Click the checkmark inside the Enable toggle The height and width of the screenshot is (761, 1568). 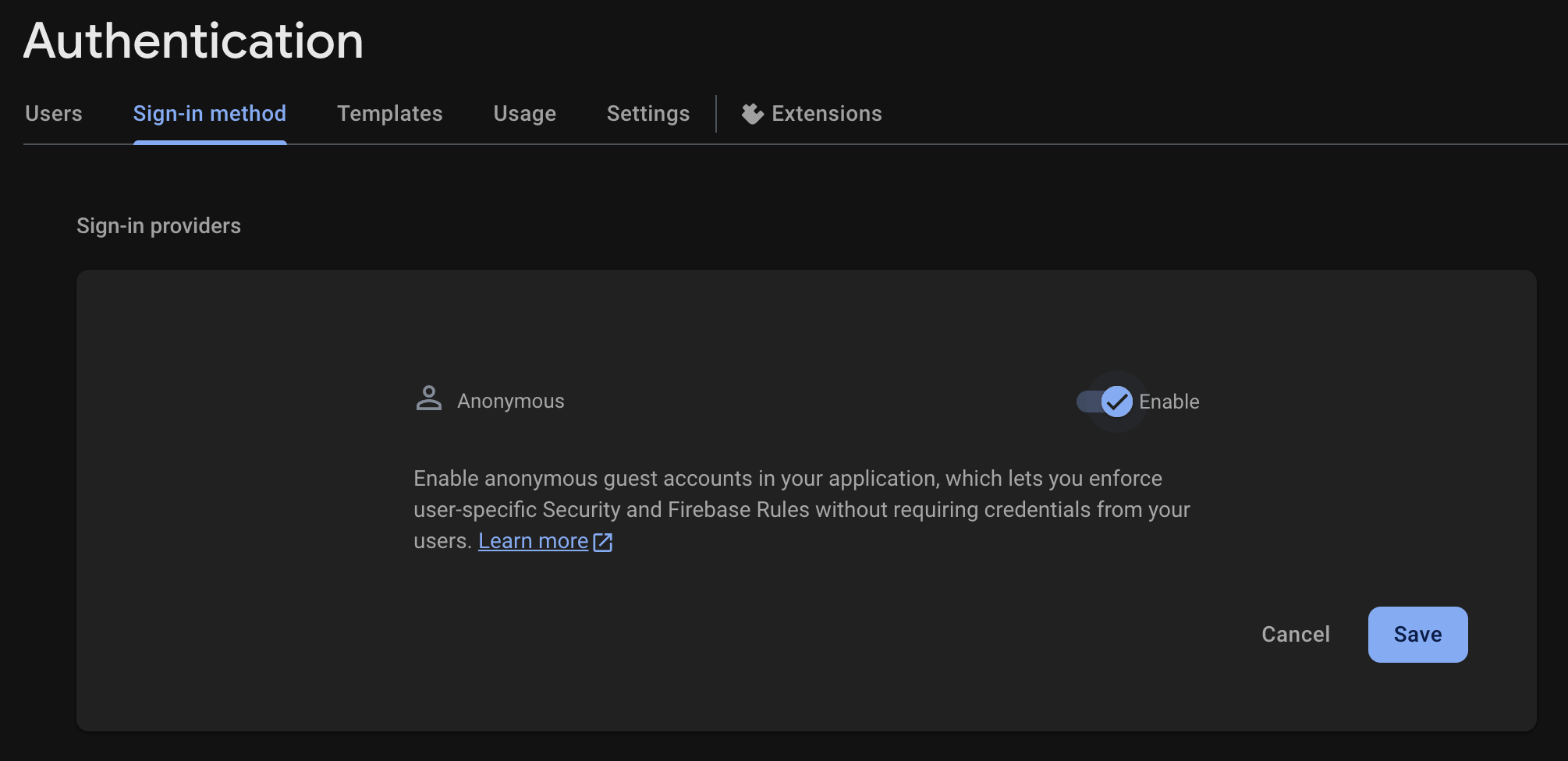[x=1118, y=402]
